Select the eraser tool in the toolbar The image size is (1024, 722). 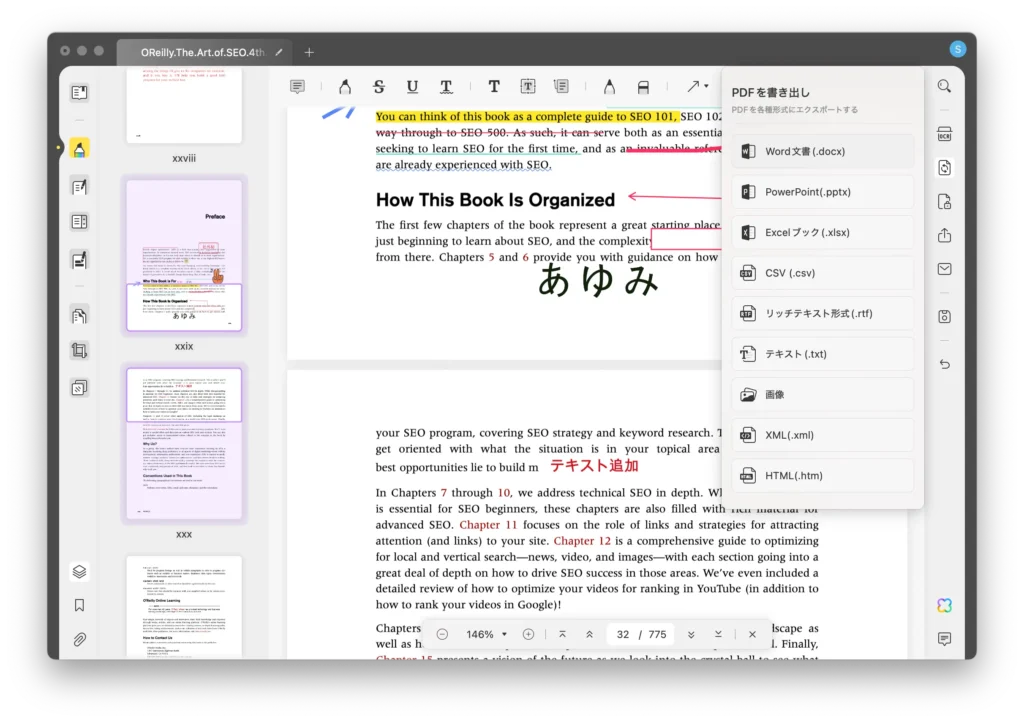click(643, 87)
